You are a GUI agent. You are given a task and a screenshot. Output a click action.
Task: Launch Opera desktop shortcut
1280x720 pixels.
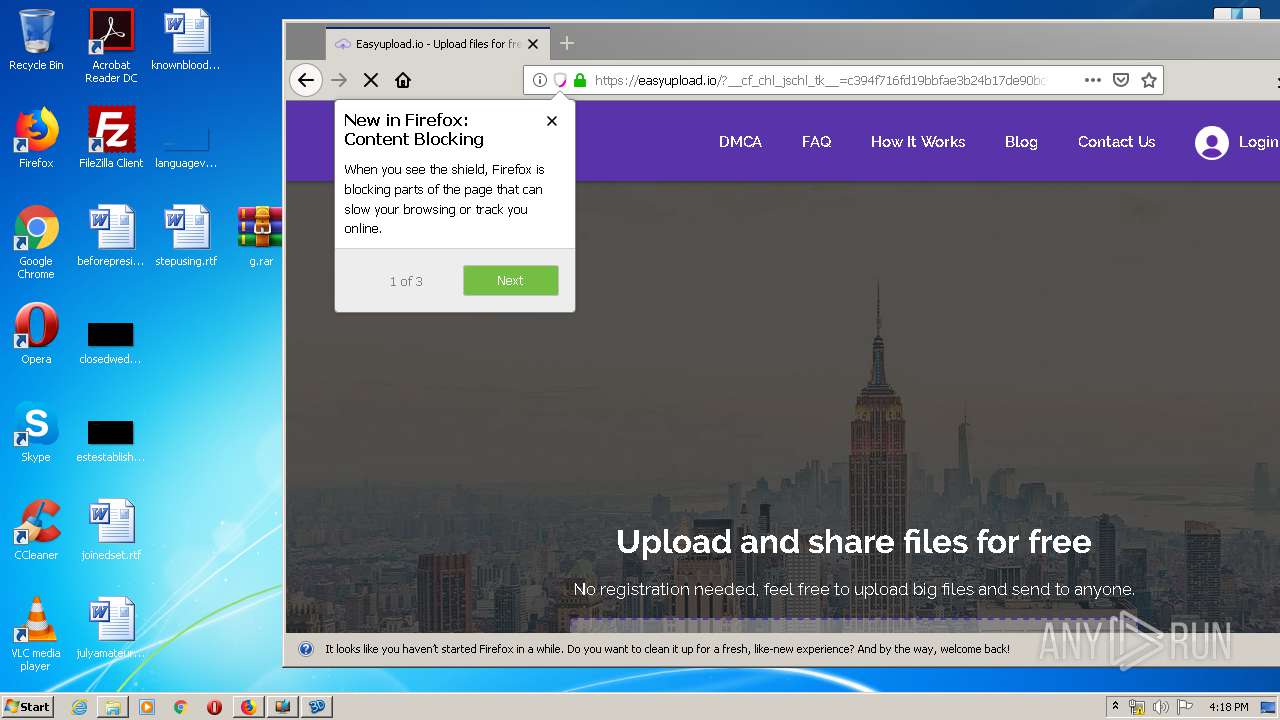36,334
